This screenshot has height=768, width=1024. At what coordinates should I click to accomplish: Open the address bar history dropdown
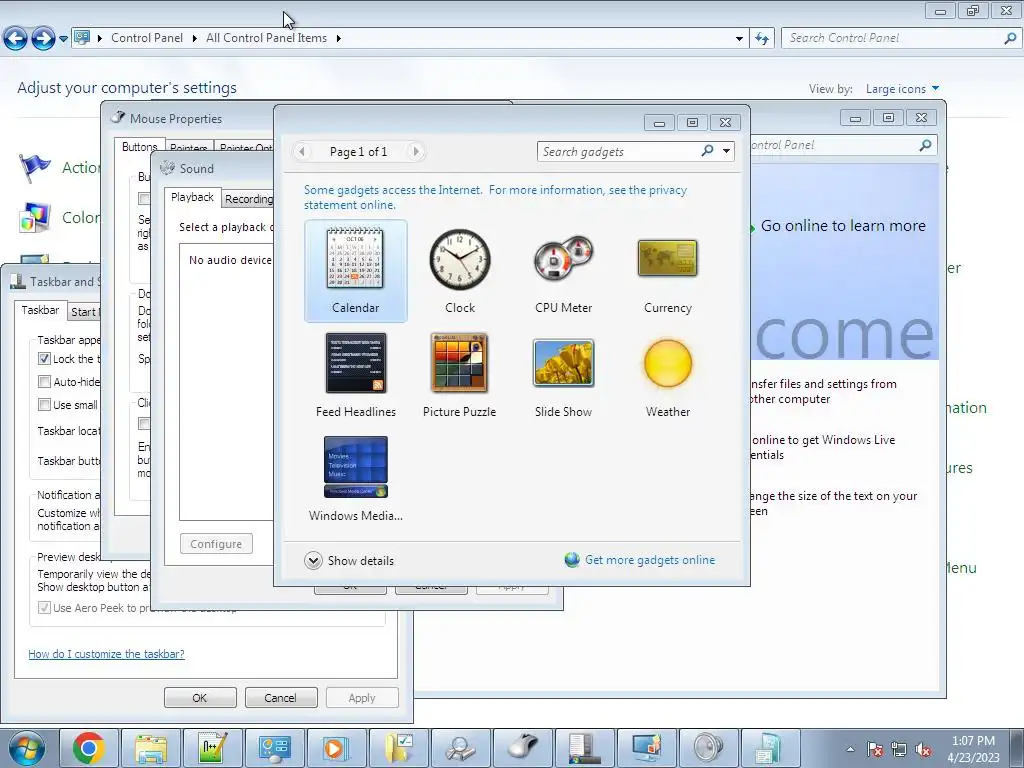click(x=739, y=38)
